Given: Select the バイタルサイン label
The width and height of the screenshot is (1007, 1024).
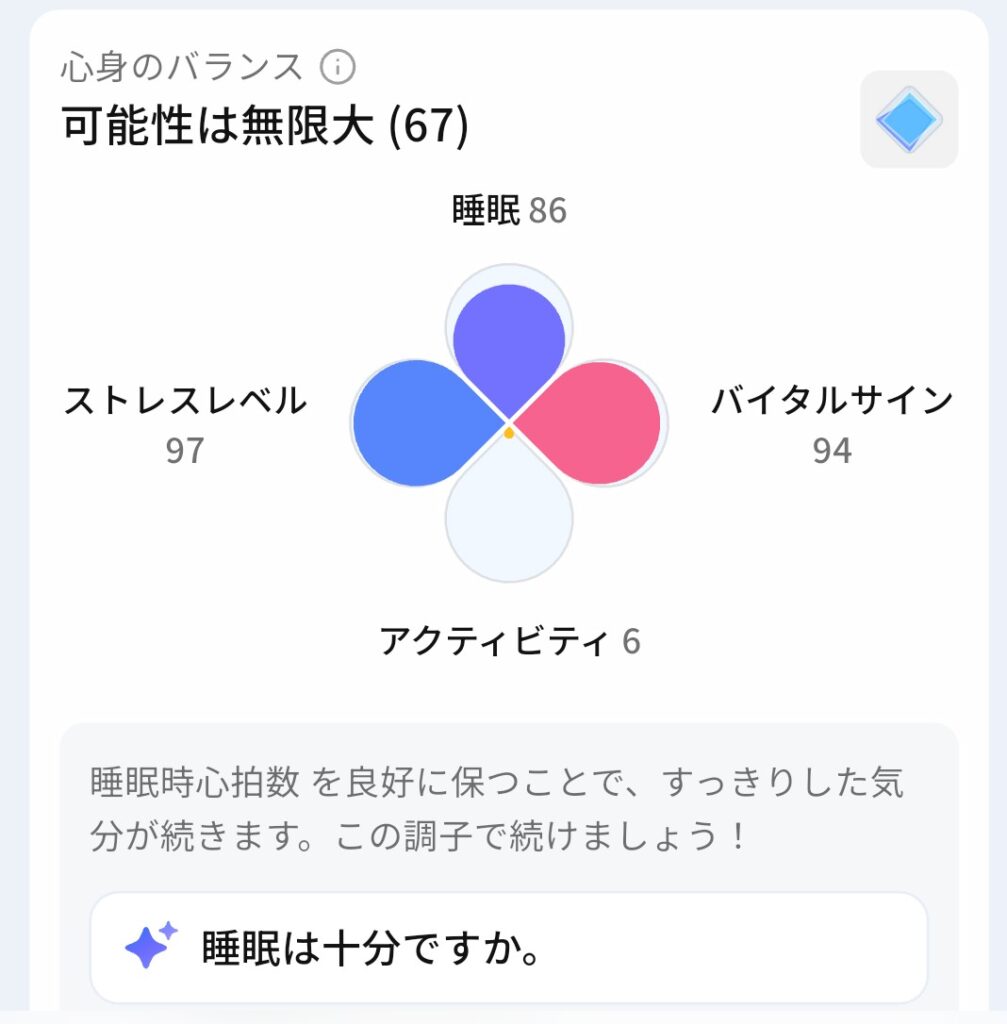Looking at the screenshot, I should [x=832, y=402].
